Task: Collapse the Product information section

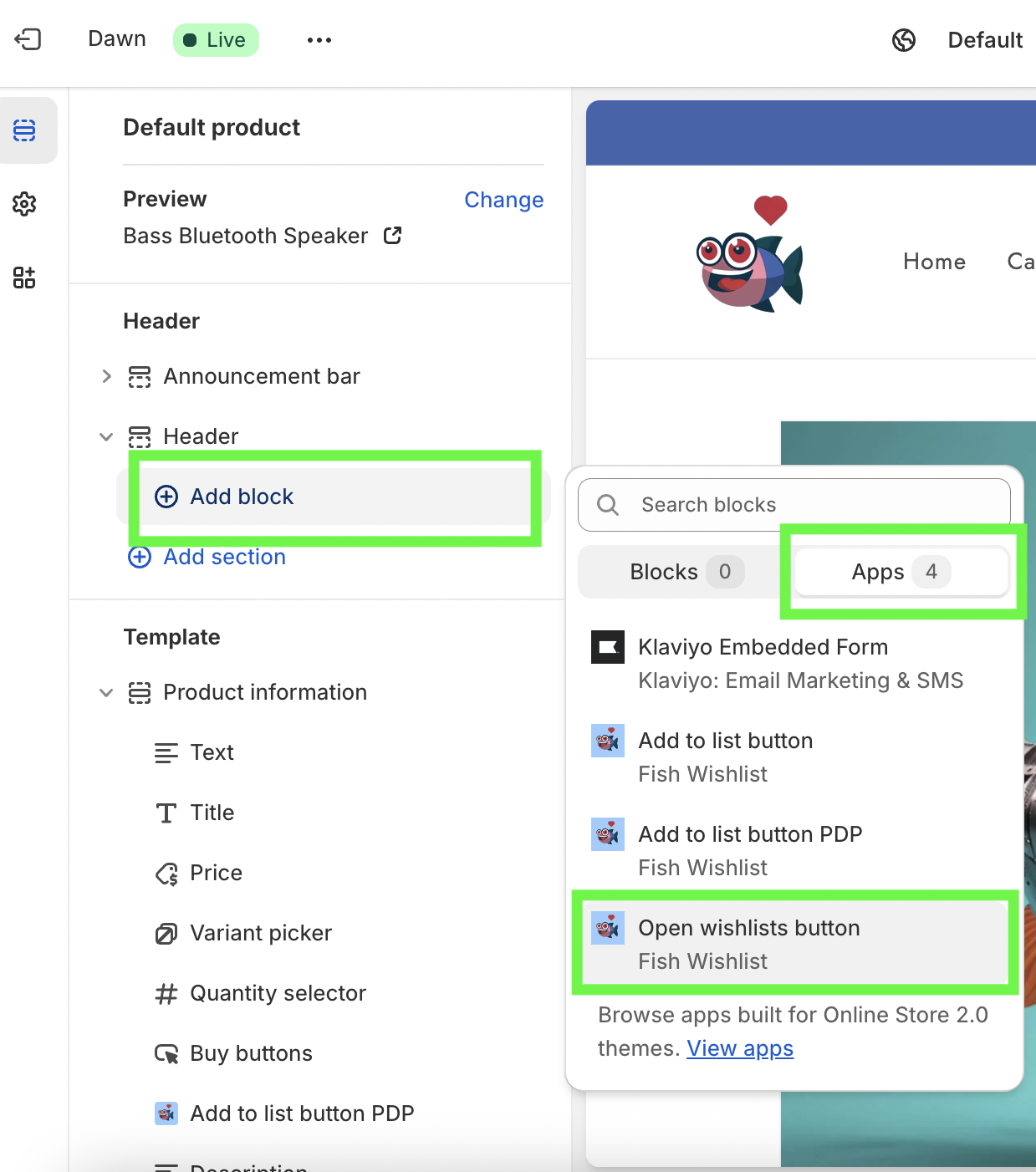Action: click(106, 692)
